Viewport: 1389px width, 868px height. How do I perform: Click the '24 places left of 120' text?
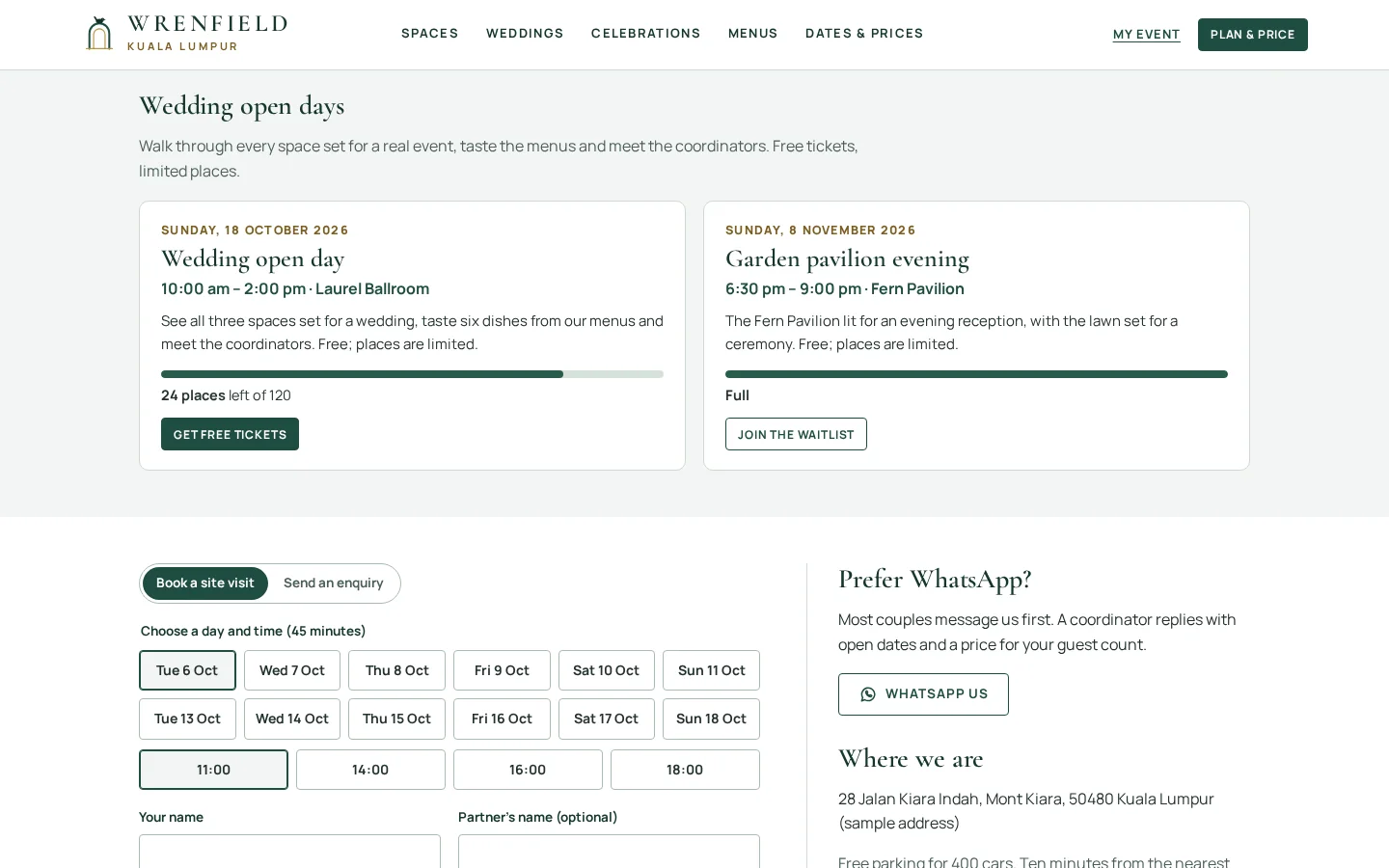point(226,395)
